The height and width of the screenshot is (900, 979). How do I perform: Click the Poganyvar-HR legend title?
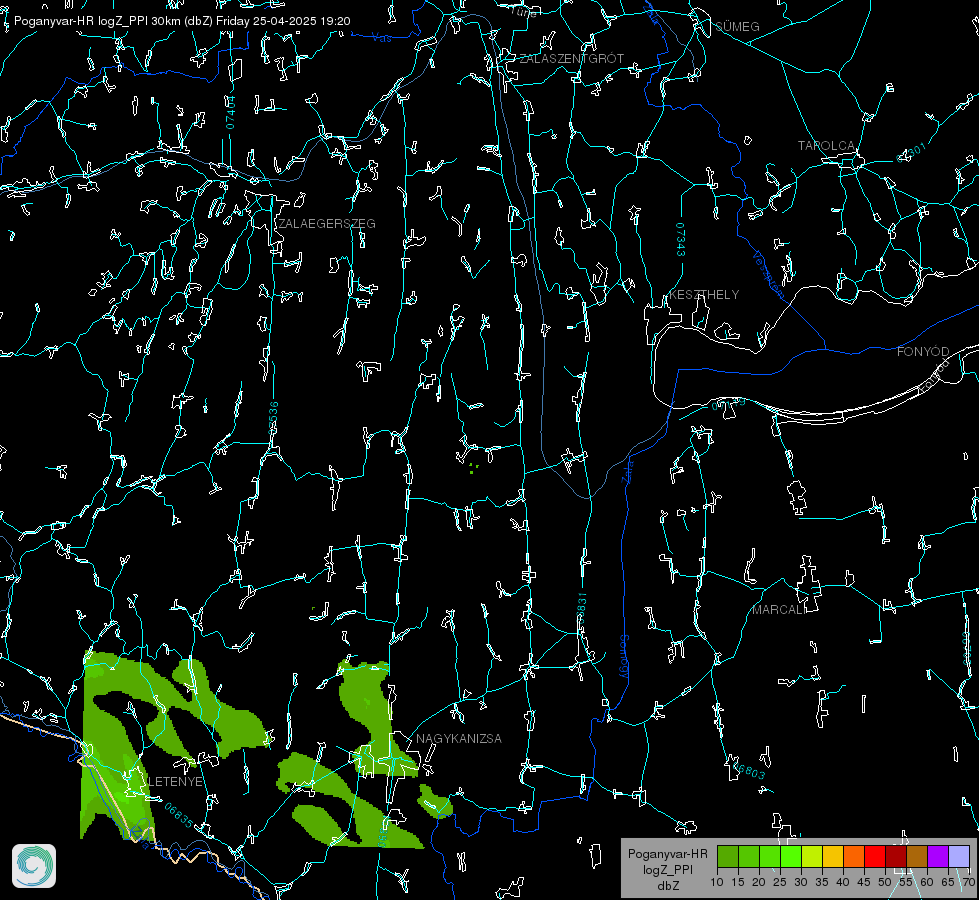coord(667,853)
